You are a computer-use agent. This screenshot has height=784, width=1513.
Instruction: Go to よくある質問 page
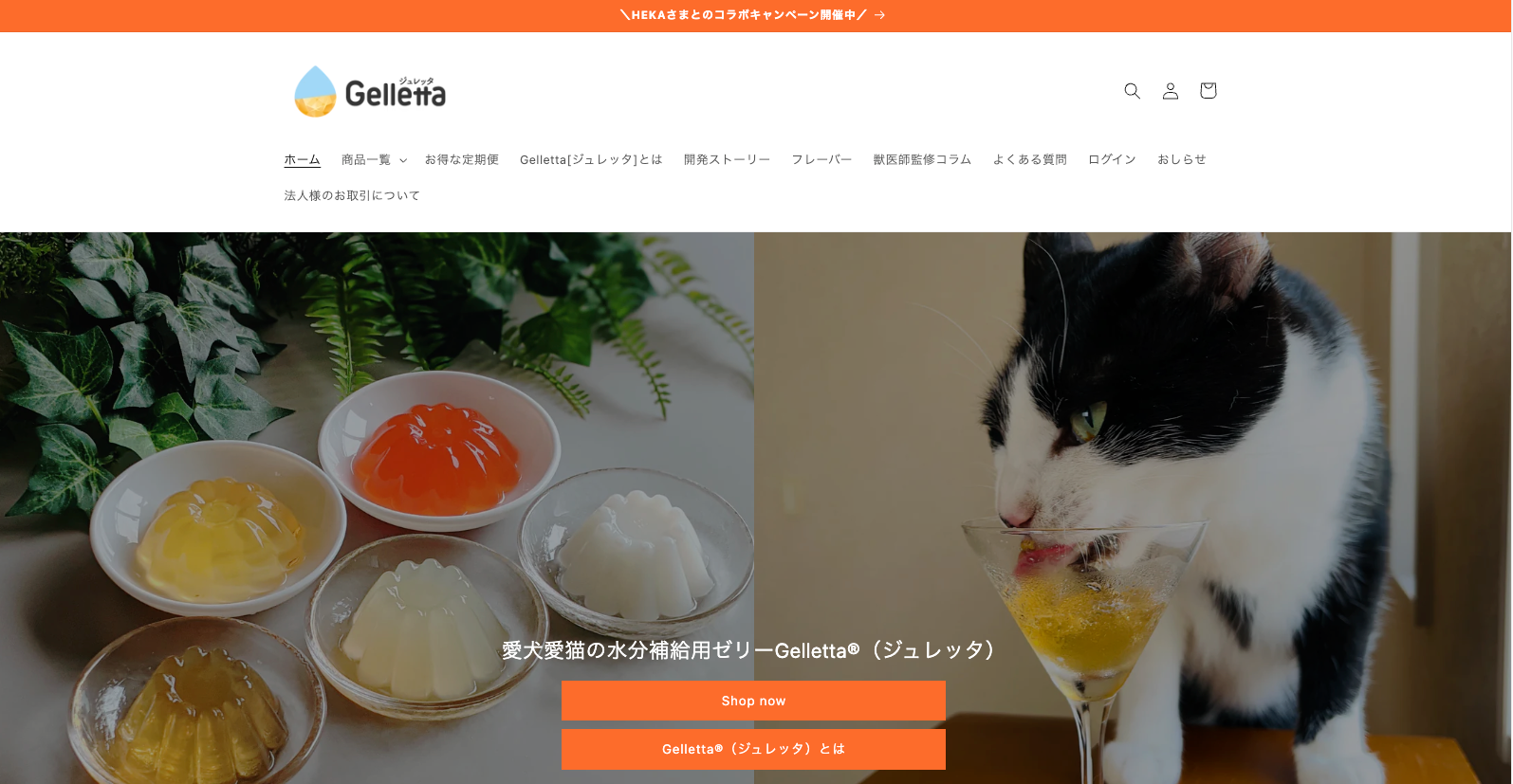(x=1030, y=159)
